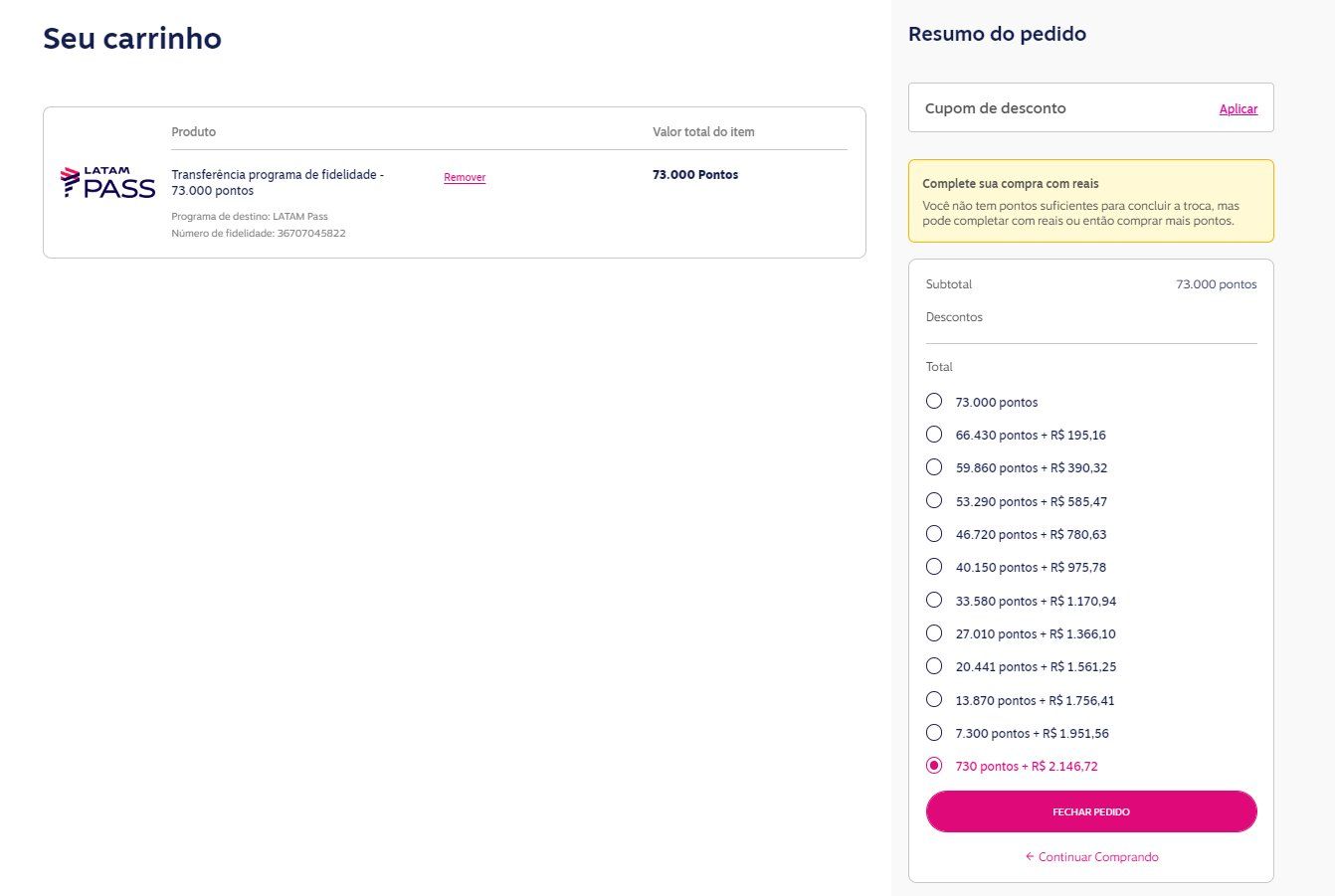Follow the Continuar Comprando link

coord(1091,857)
